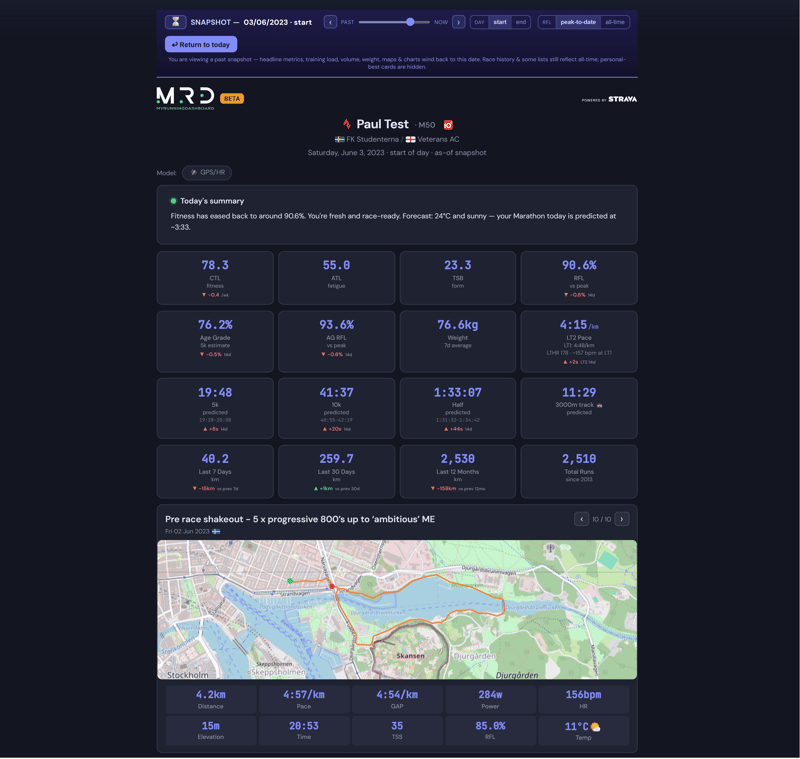Screen dimensions: 800x759
Task: Click the green start marker on the map
Action: pos(290,581)
